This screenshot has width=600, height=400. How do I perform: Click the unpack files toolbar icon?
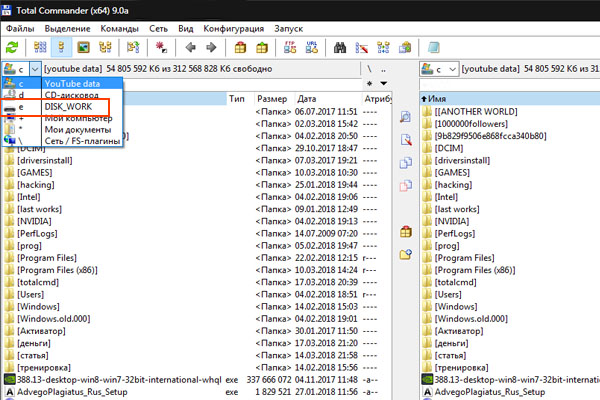pyautogui.click(x=262, y=47)
